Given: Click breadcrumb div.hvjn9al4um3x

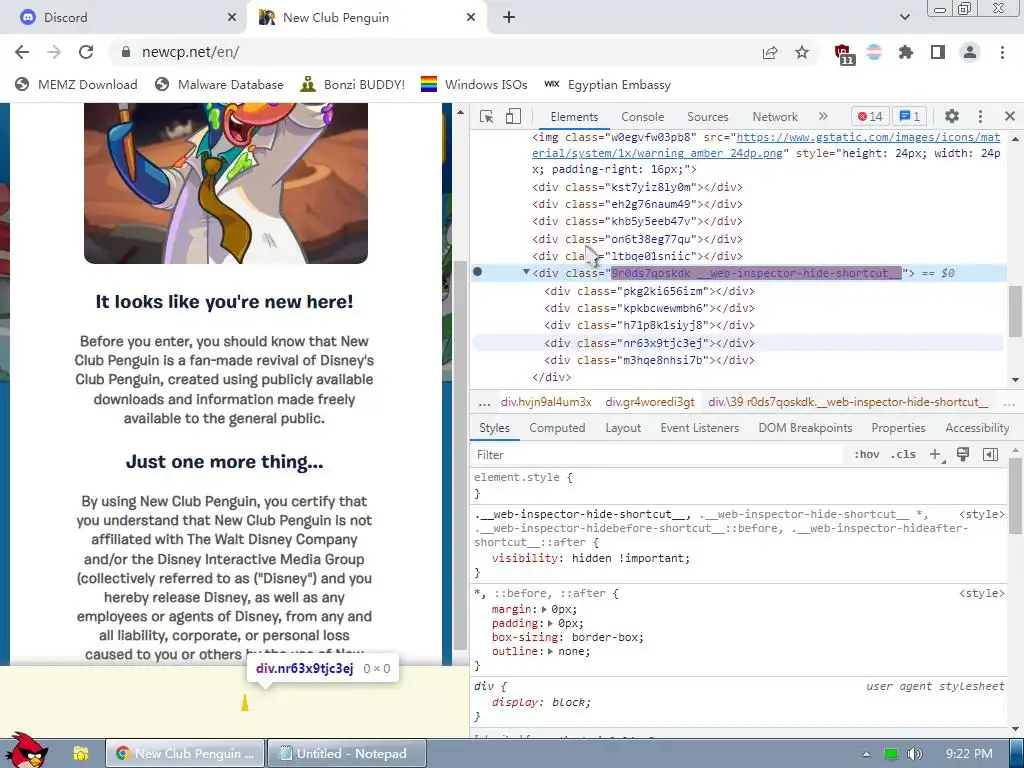Looking at the screenshot, I should (x=546, y=402).
